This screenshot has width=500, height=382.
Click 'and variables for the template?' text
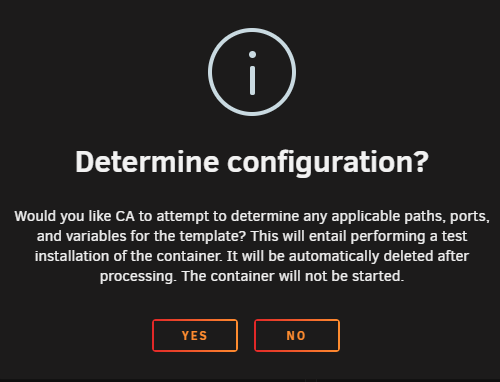tap(141, 236)
